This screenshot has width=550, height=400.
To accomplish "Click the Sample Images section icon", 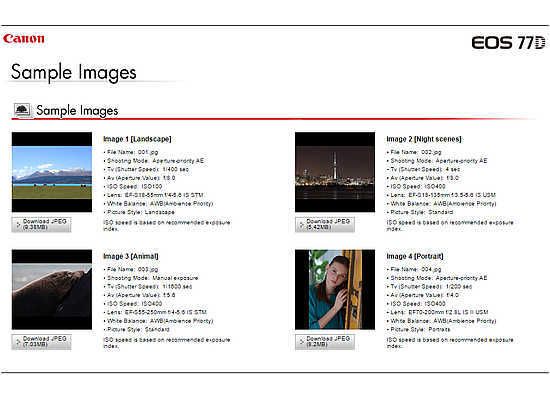I will coord(22,110).
